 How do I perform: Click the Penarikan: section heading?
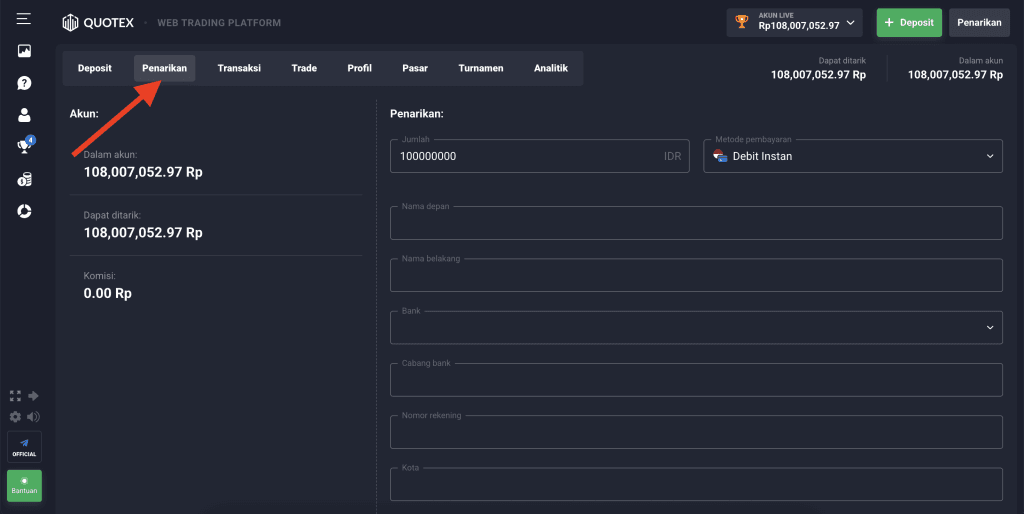[417, 114]
